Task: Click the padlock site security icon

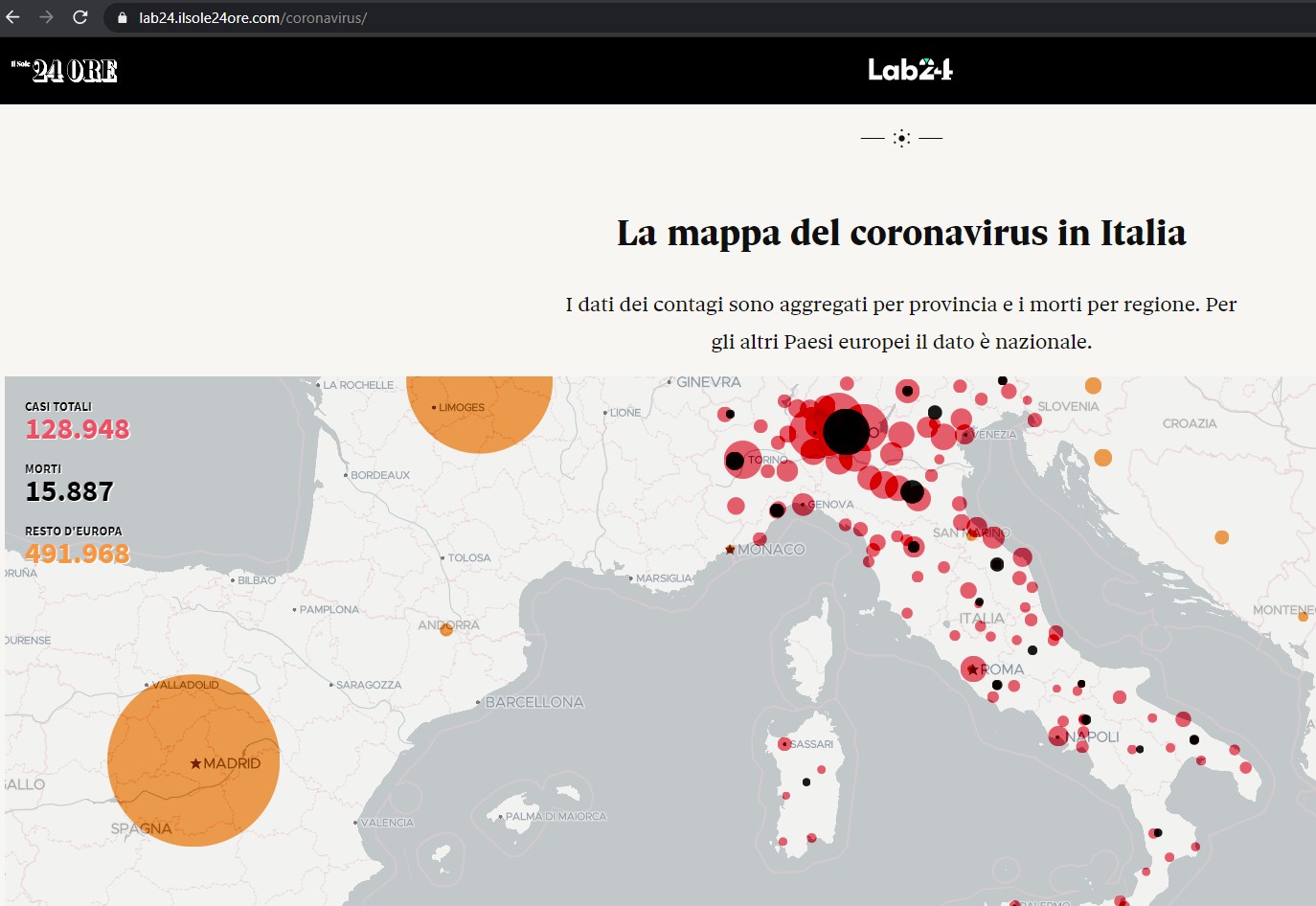Action: [x=122, y=18]
